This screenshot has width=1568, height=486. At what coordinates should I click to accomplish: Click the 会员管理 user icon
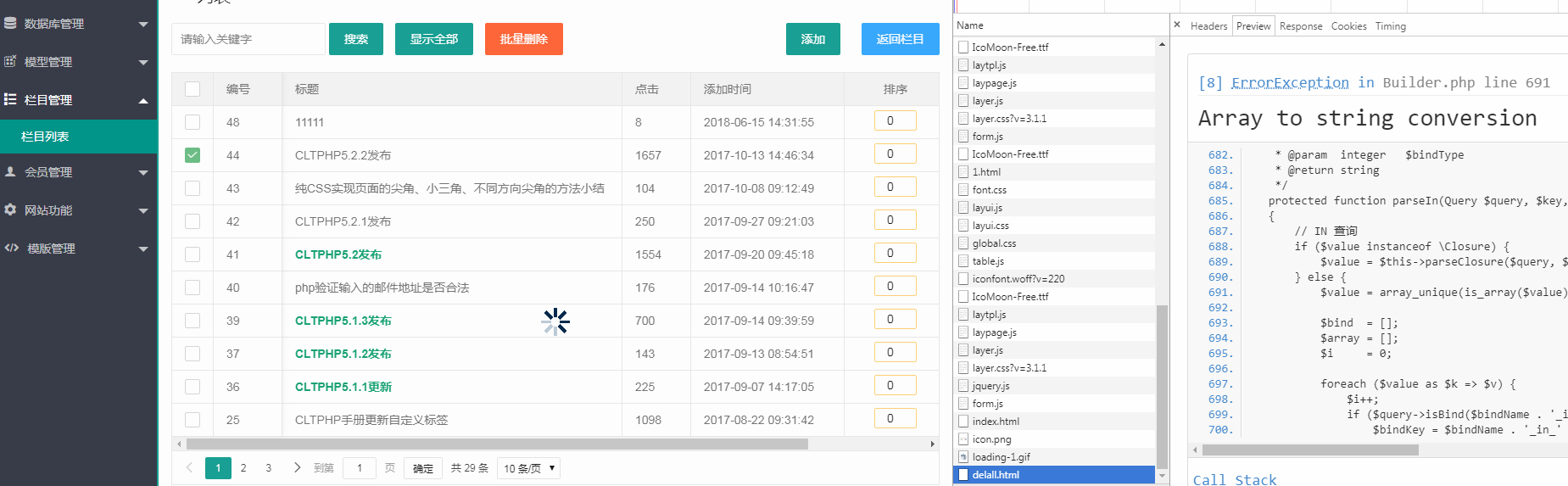(10, 171)
